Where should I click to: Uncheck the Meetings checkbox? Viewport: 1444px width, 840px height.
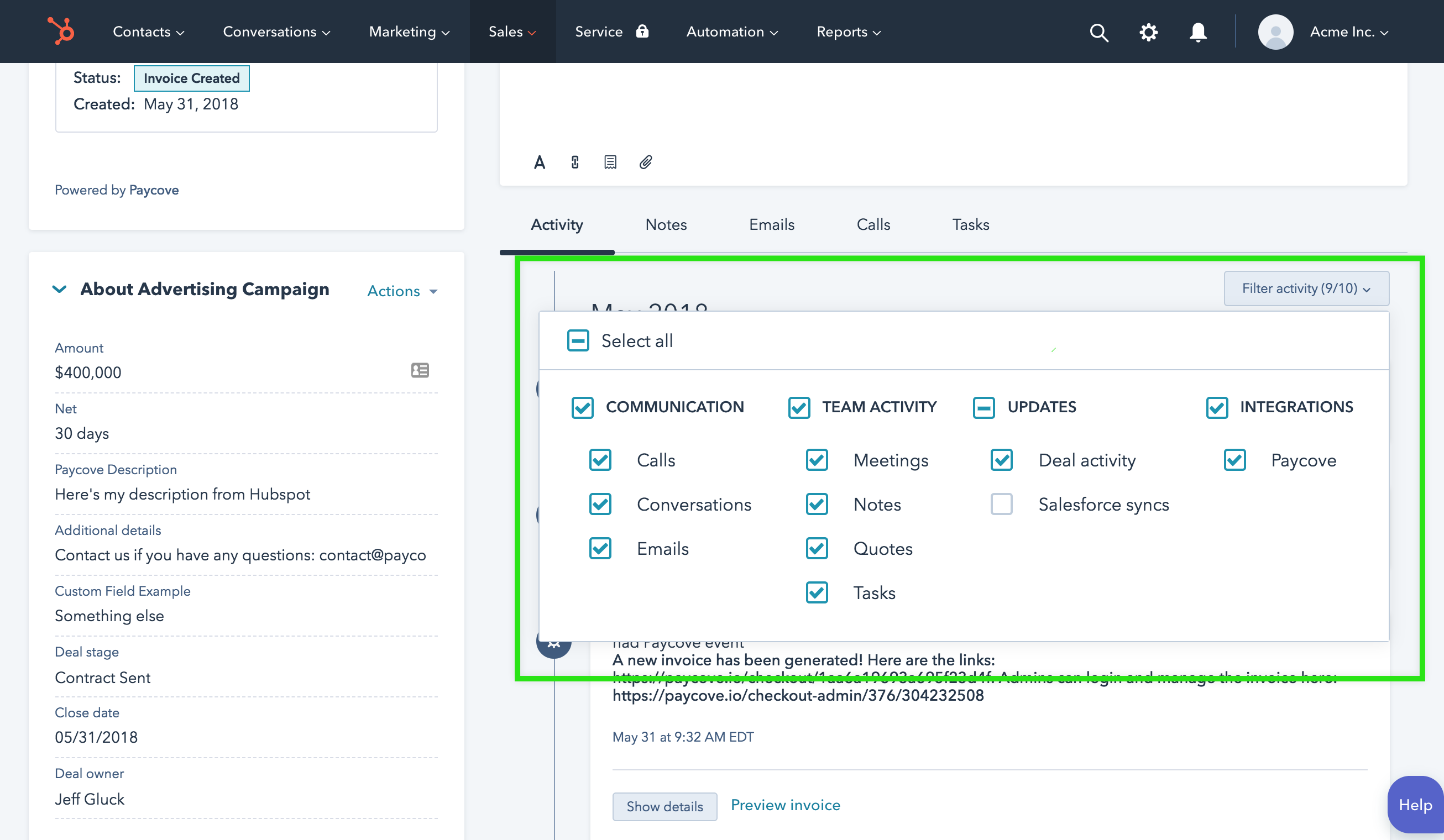817,460
